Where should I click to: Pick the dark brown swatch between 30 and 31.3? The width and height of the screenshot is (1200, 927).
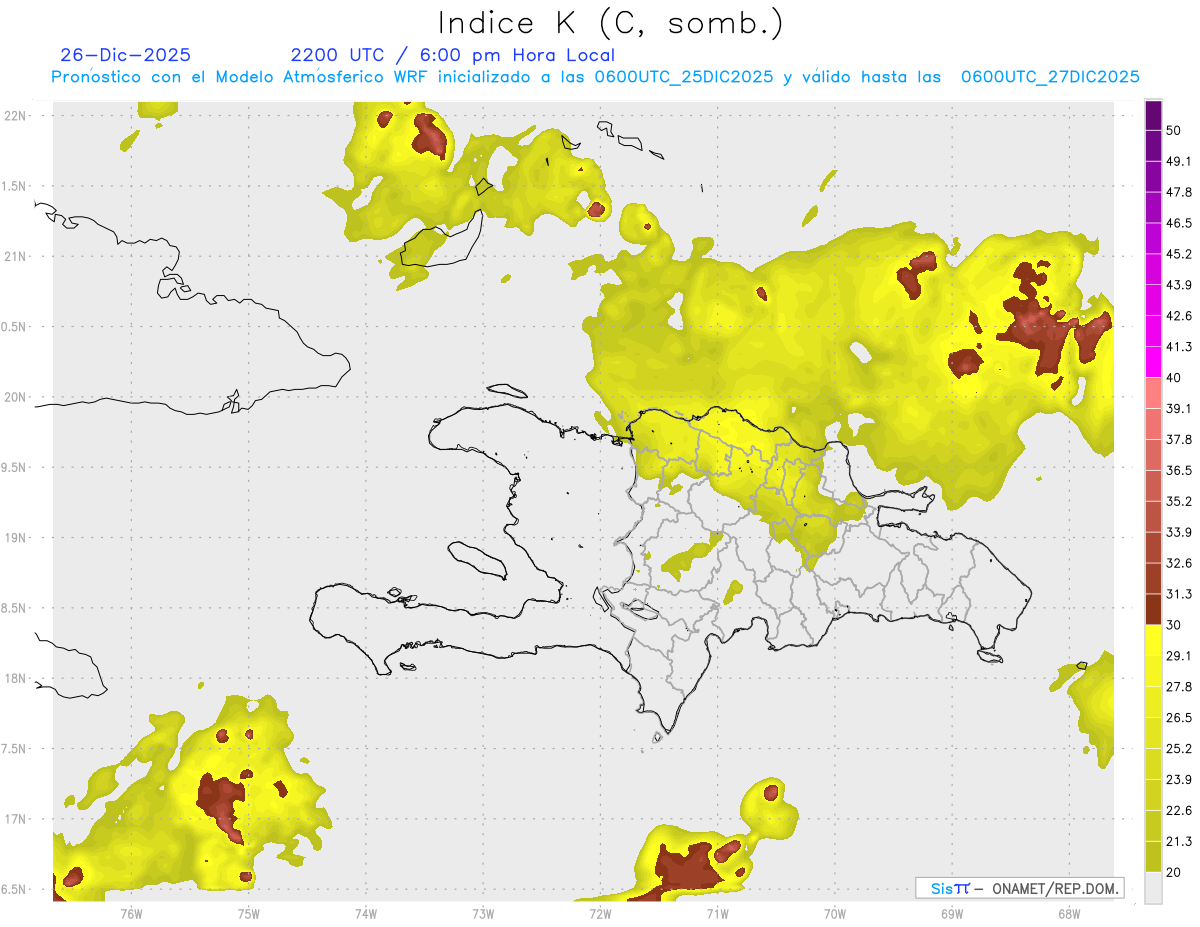[x=1153, y=609]
